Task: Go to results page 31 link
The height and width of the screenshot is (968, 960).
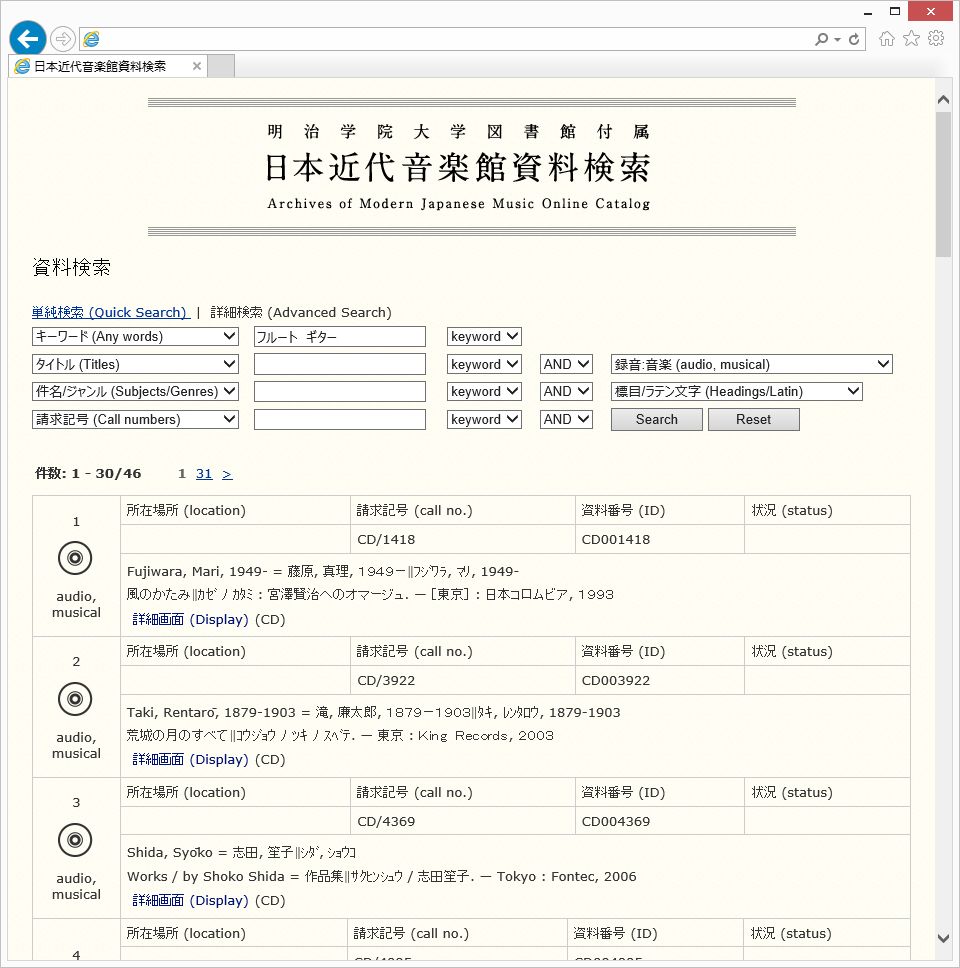Action: 204,474
